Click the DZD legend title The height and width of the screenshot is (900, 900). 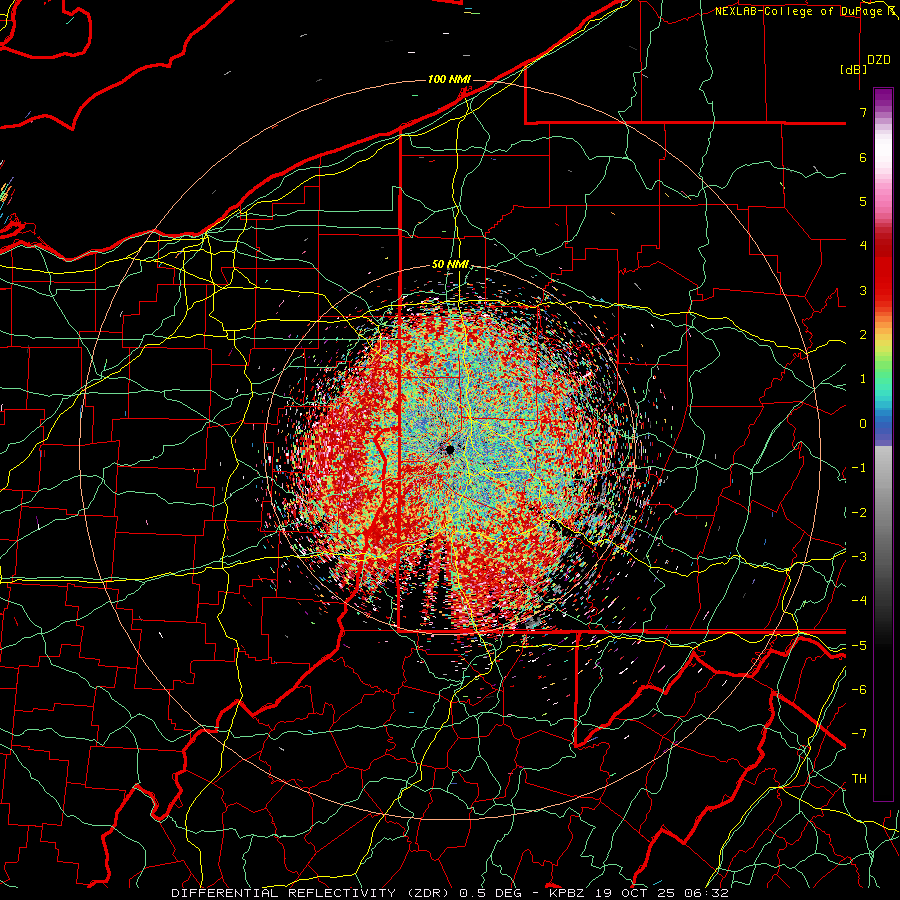click(x=879, y=59)
